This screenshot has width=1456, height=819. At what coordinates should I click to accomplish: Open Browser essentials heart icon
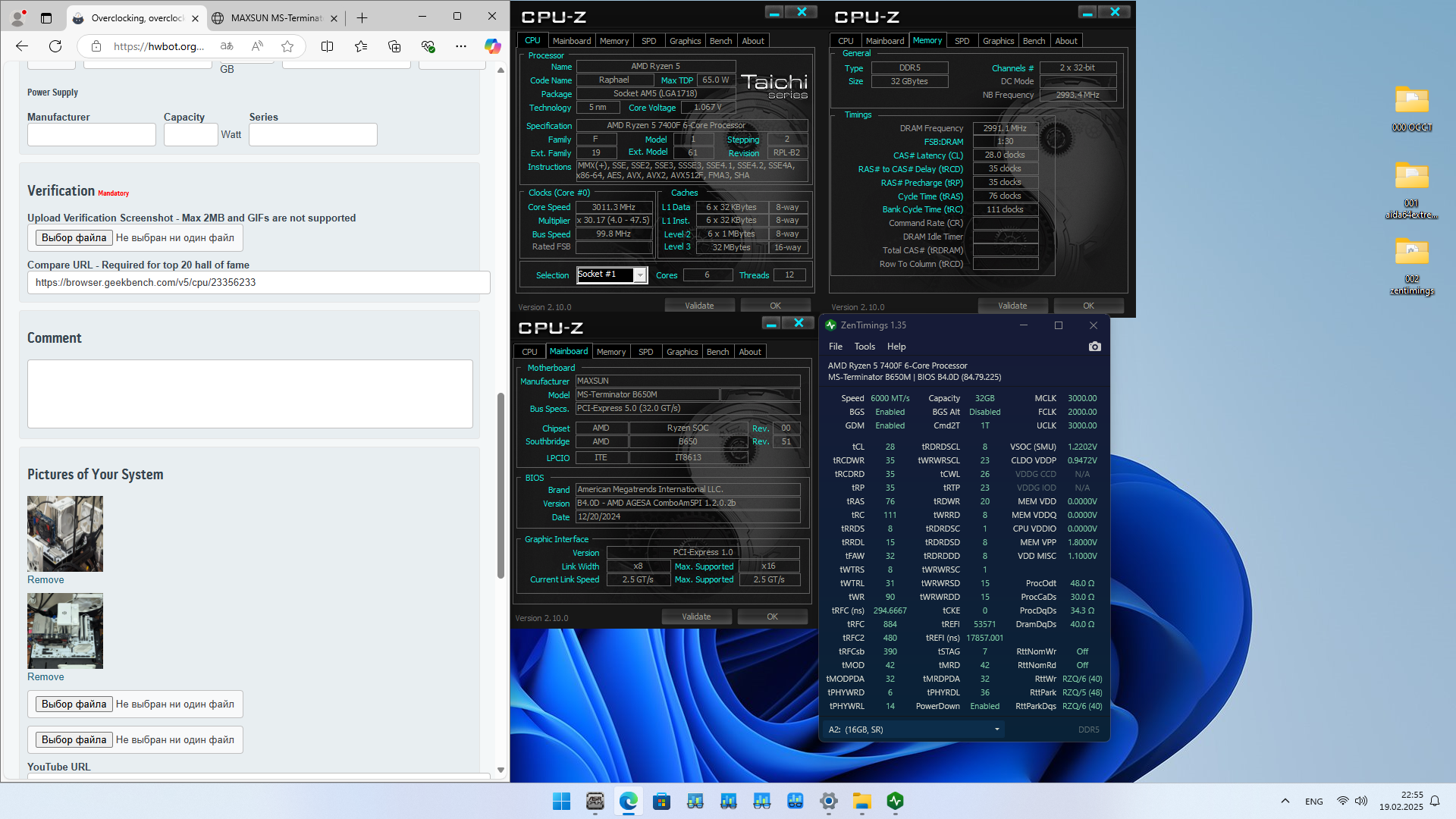(428, 46)
